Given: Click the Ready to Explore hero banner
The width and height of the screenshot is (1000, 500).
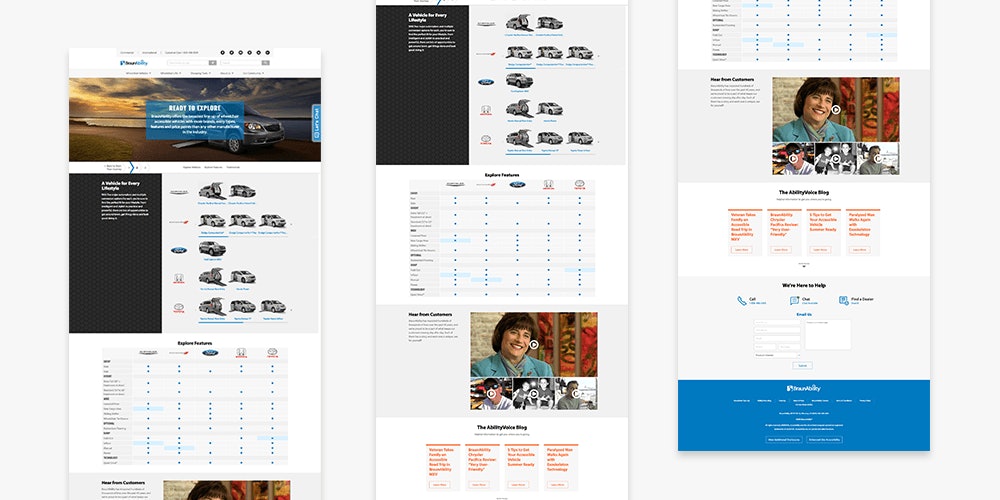Looking at the screenshot, I should tap(195, 121).
